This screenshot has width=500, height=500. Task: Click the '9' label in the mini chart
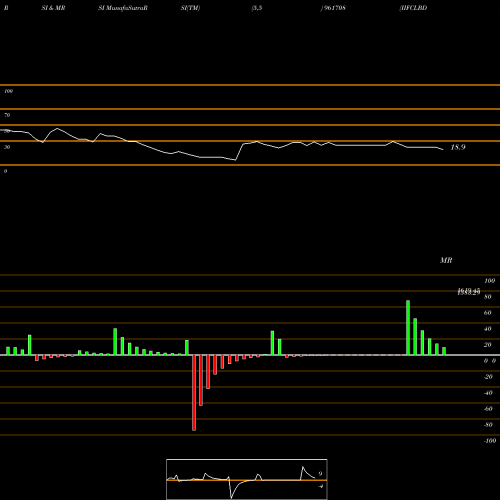point(320,474)
